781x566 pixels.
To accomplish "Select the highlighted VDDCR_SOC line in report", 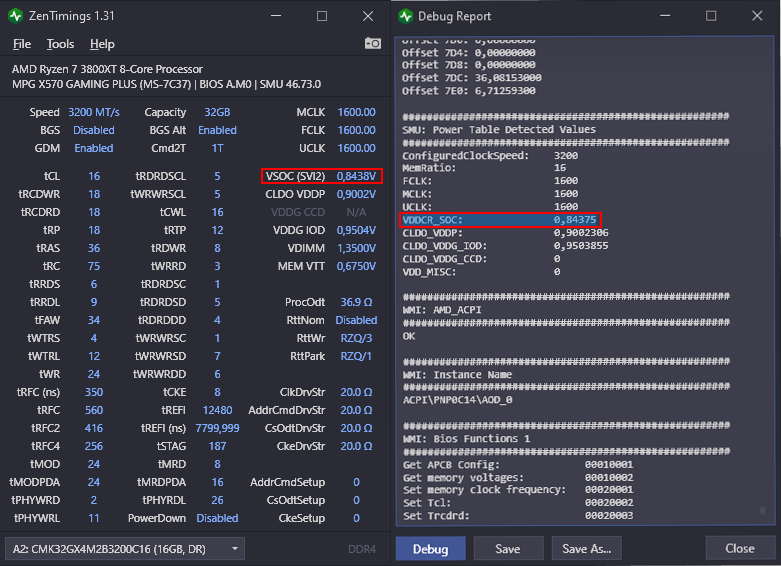I will point(500,220).
